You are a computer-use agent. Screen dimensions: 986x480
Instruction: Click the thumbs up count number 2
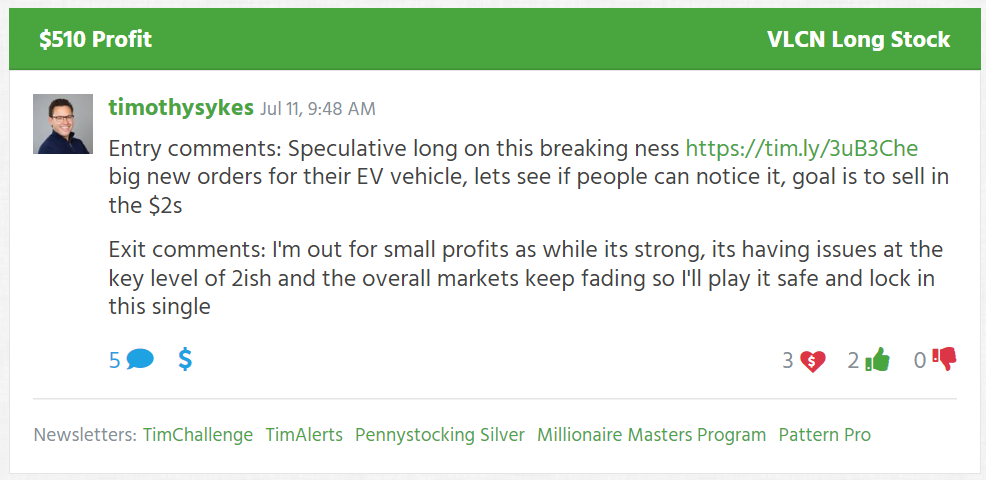point(853,360)
